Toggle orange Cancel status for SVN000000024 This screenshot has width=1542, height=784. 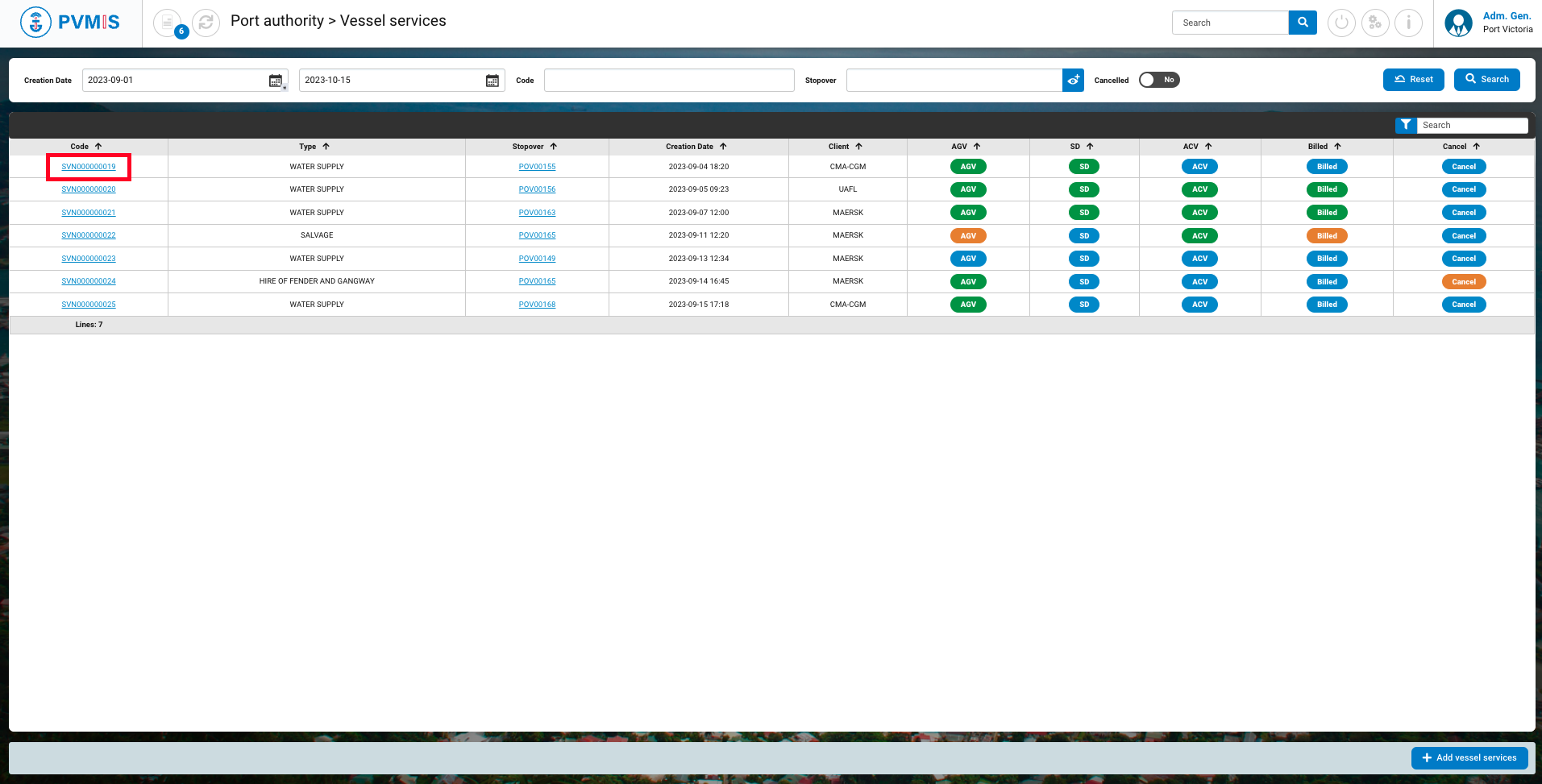[x=1463, y=282]
